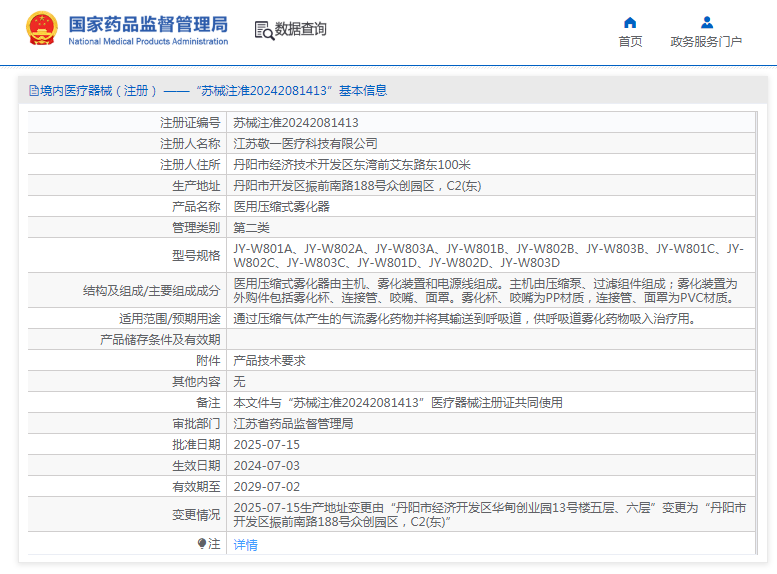Click 国家药品监督管理局 site title

coord(148,24)
